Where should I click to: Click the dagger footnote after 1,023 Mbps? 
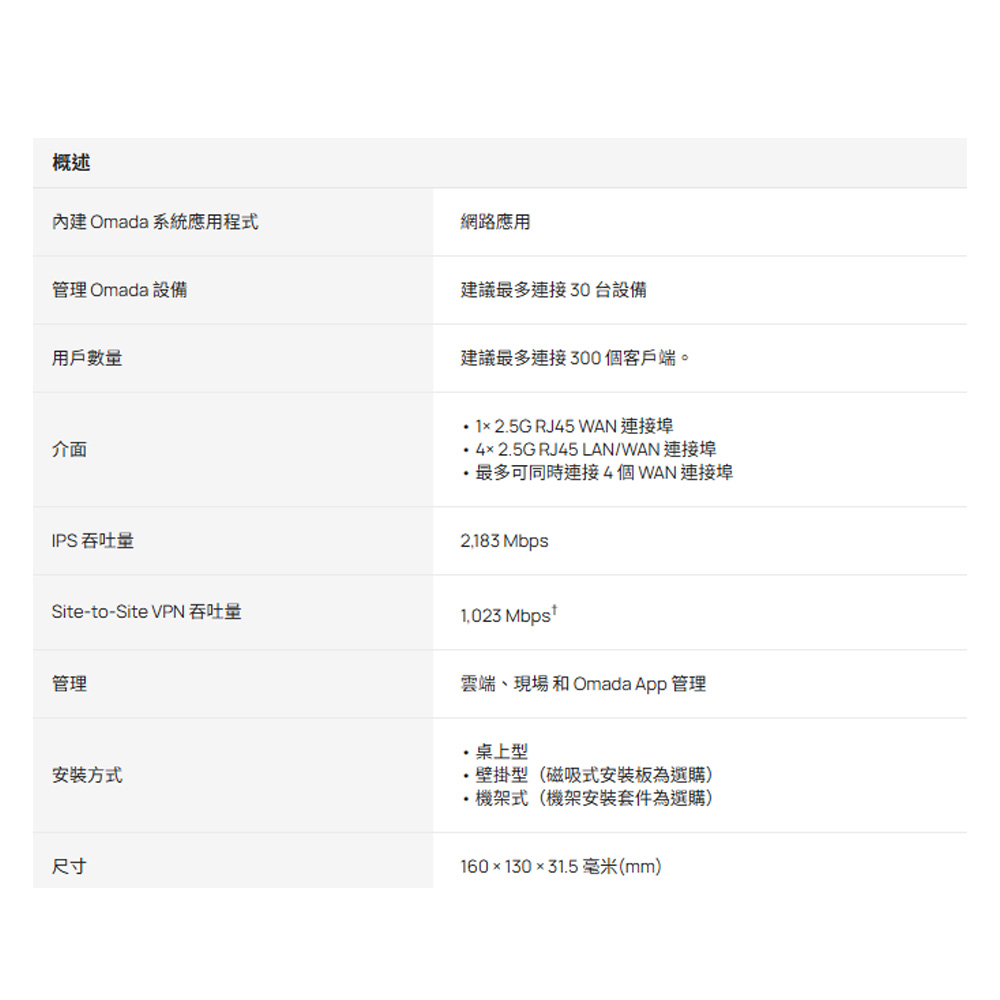554,610
